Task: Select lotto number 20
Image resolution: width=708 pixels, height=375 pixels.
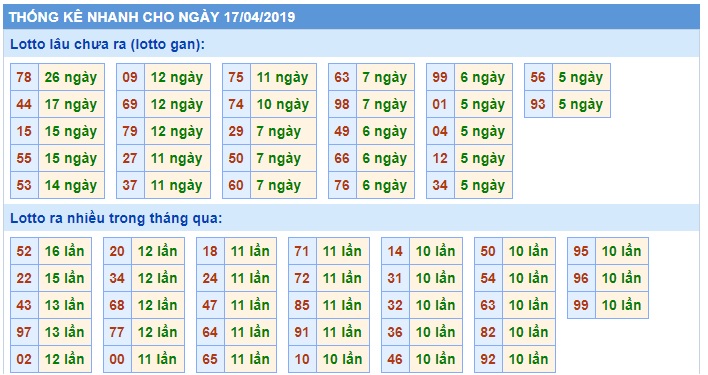Action: coord(117,251)
